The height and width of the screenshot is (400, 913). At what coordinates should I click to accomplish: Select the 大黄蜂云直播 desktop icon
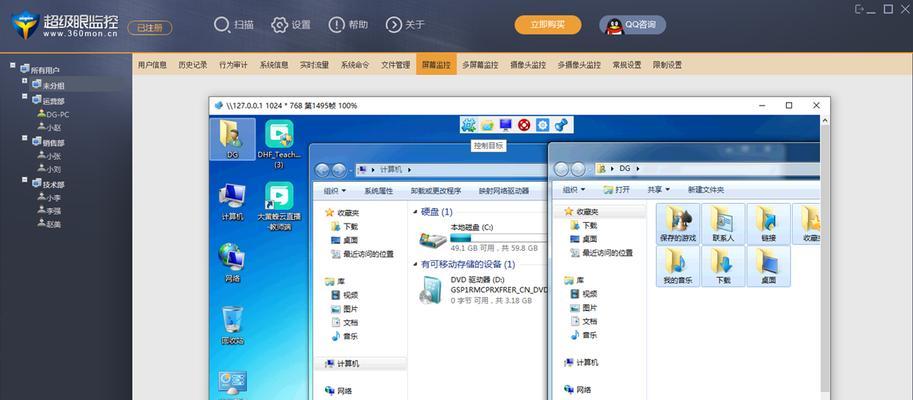[279, 206]
